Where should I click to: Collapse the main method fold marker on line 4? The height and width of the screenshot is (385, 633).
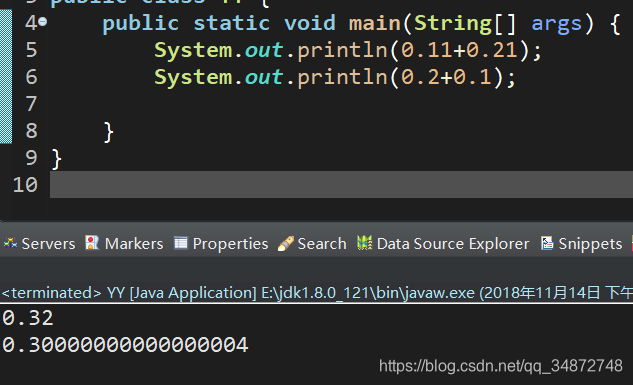pyautogui.click(x=43, y=22)
